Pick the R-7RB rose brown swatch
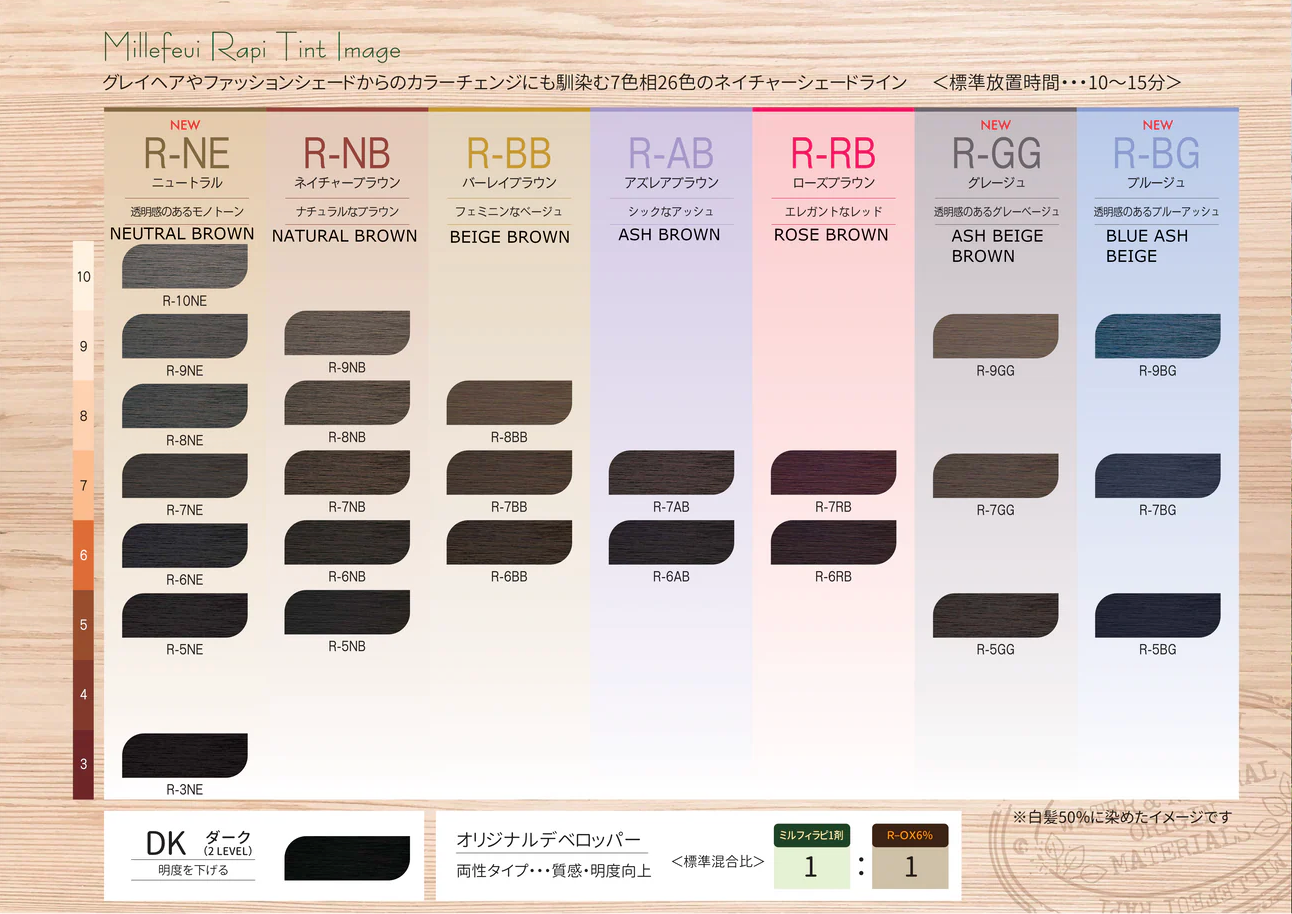Image resolution: width=1292 pixels, height=914 pixels. pyautogui.click(x=833, y=473)
